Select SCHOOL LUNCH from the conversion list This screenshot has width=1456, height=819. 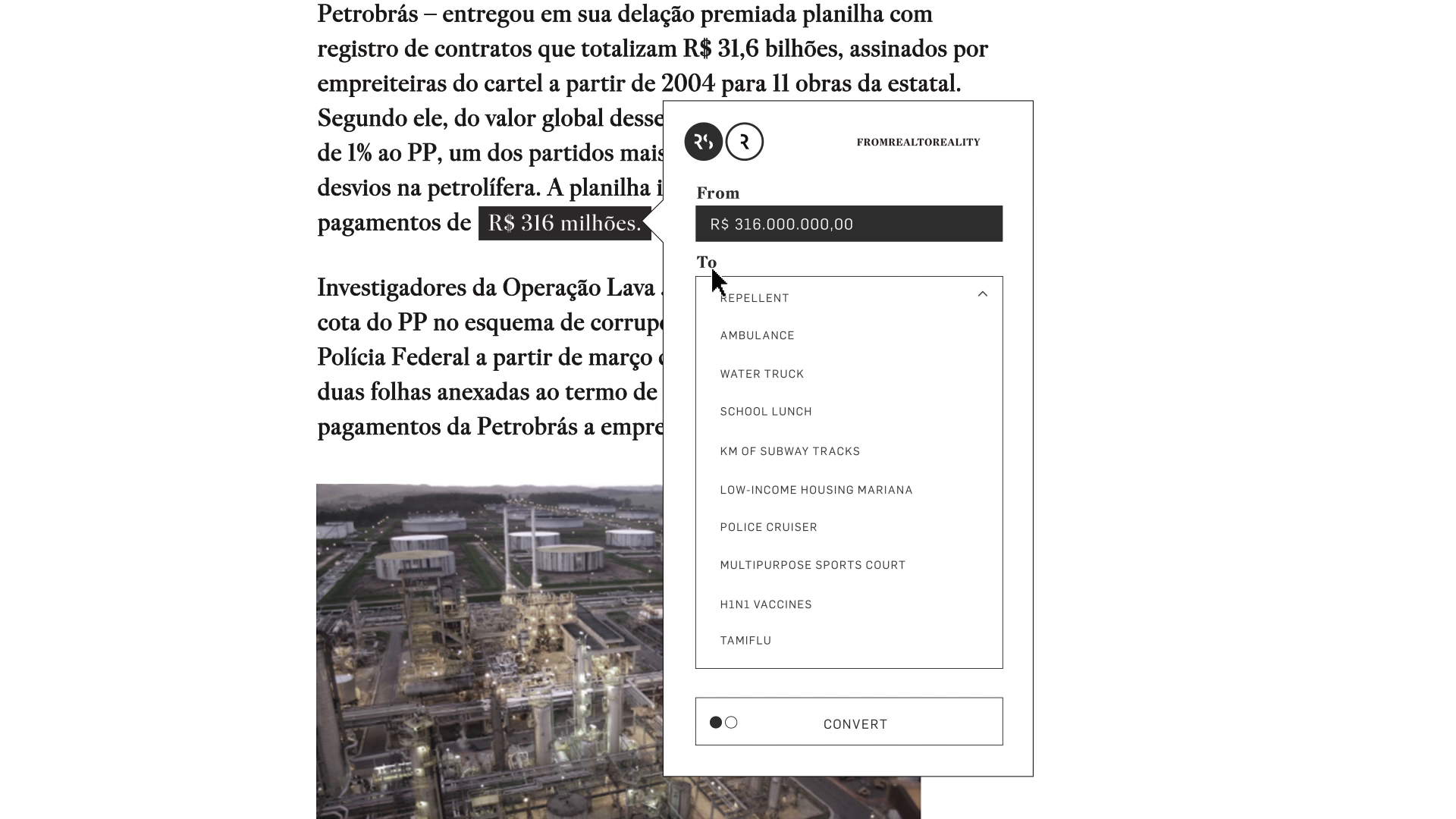pos(767,411)
